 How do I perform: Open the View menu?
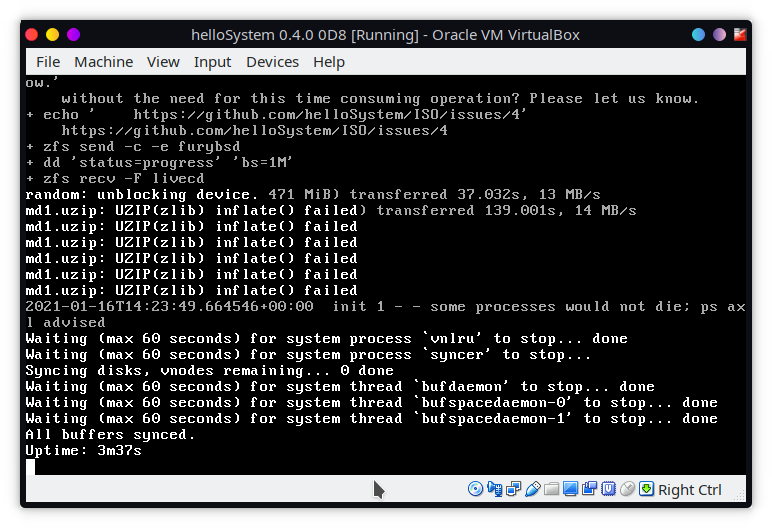pos(163,62)
